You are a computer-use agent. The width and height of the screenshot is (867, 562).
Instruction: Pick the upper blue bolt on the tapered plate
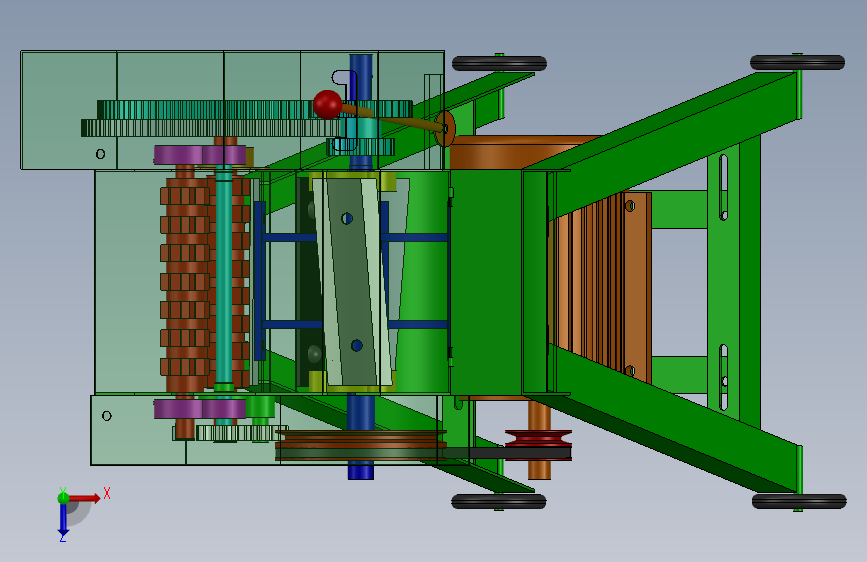point(347,218)
